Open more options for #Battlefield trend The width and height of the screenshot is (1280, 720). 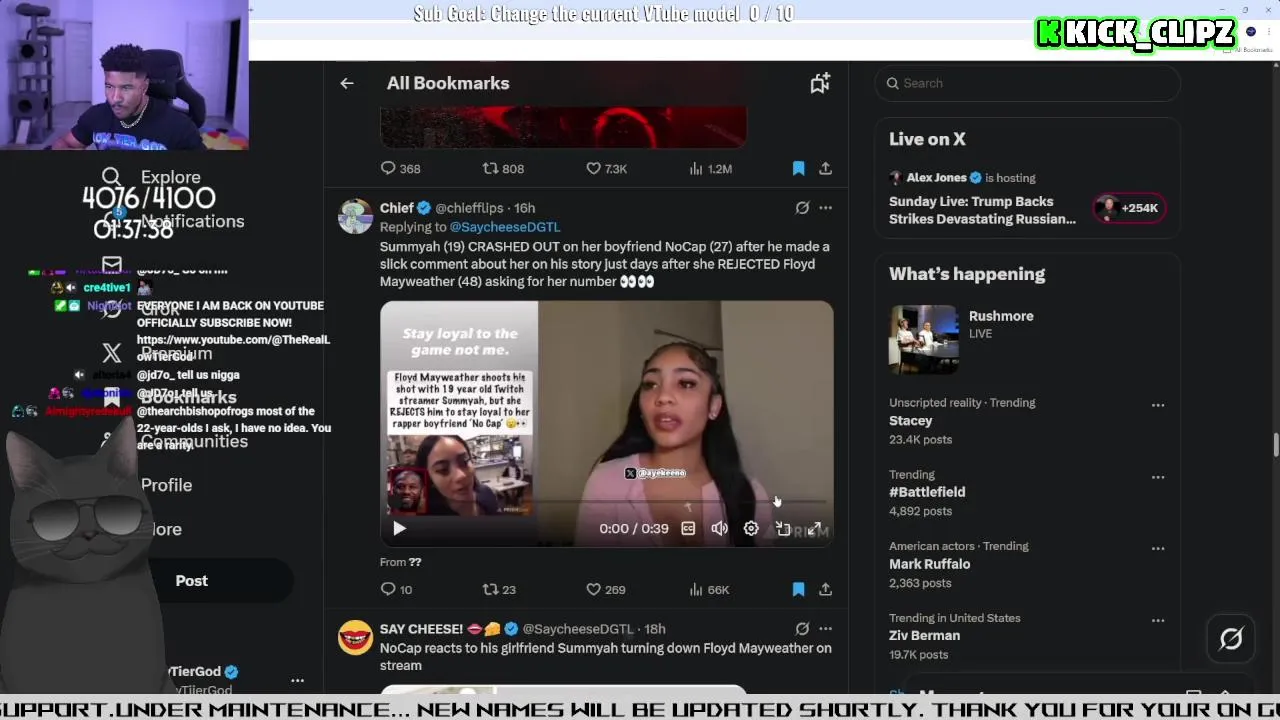[1158, 477]
